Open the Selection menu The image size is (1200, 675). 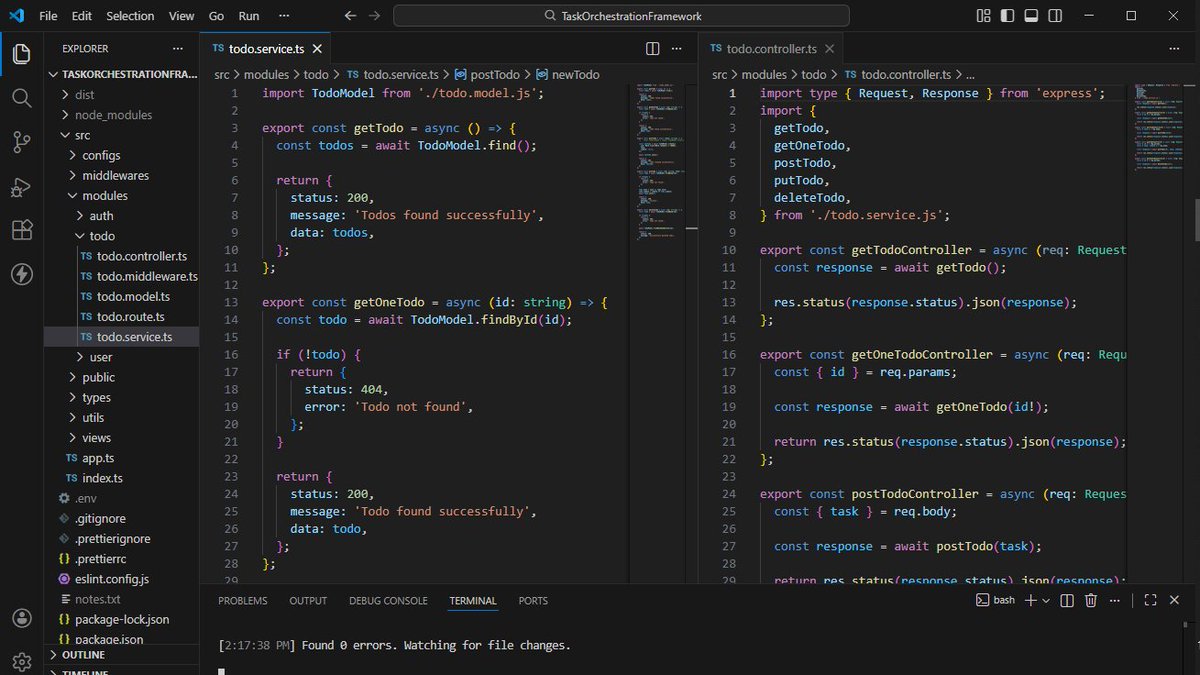130,16
